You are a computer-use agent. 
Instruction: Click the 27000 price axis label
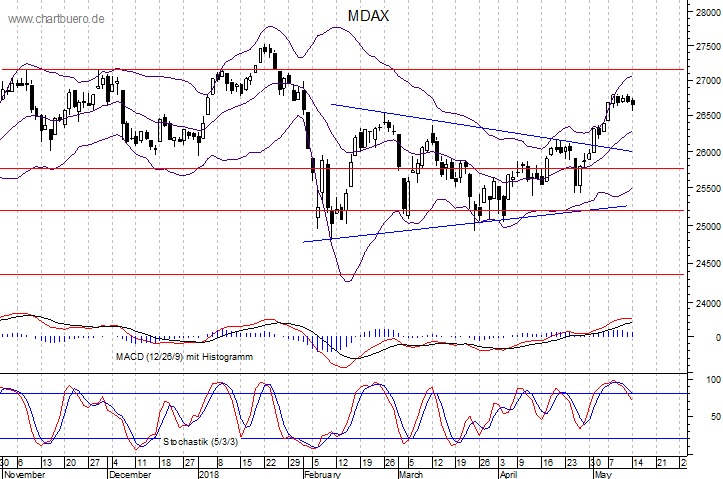pyautogui.click(x=704, y=81)
